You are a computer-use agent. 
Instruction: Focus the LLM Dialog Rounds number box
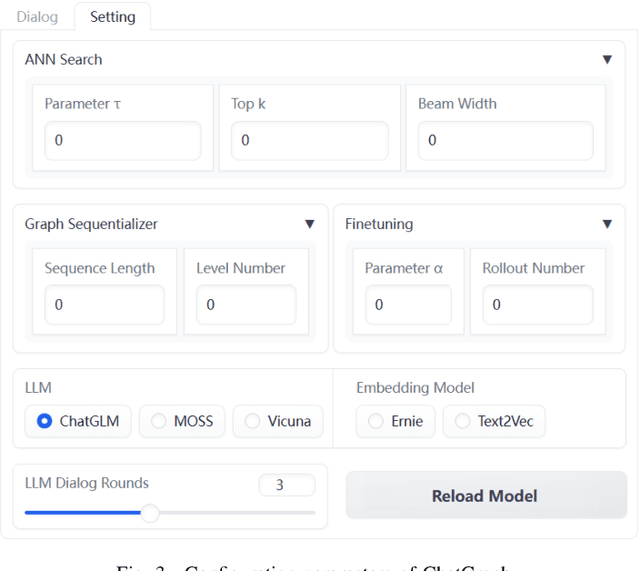286,485
